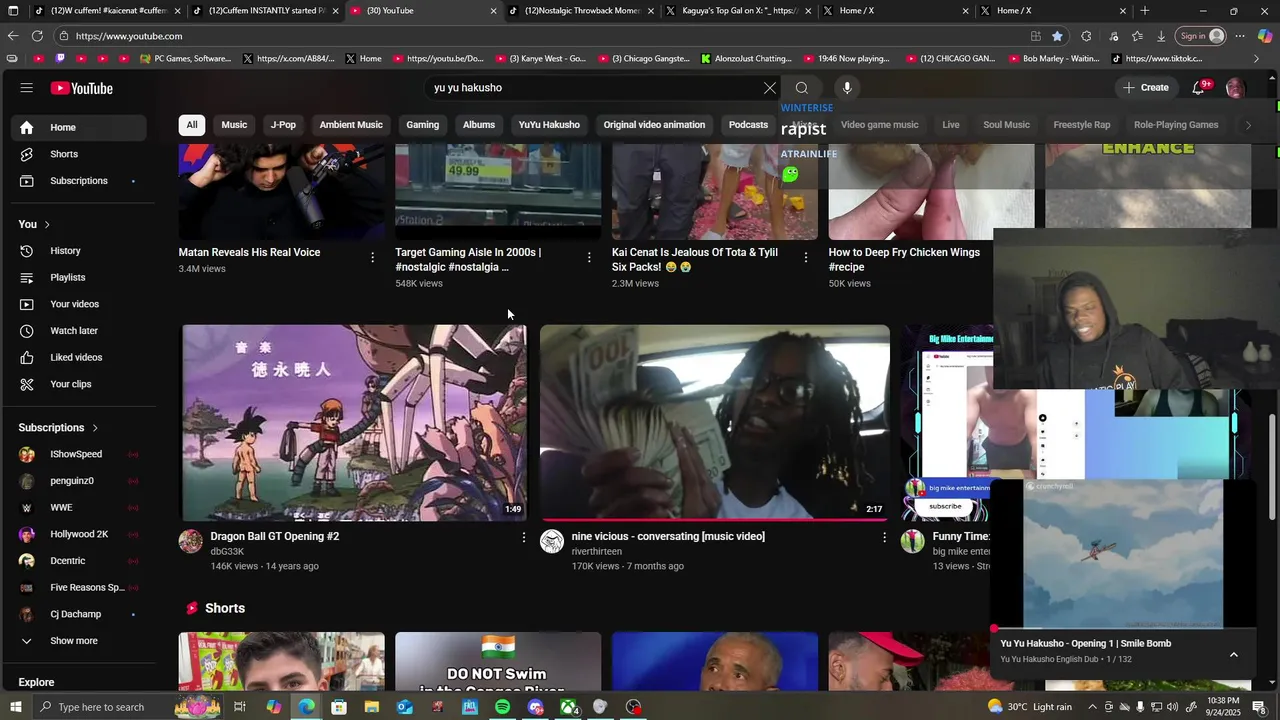Open options for Kai Cenat Is Jealous video

click(806, 257)
